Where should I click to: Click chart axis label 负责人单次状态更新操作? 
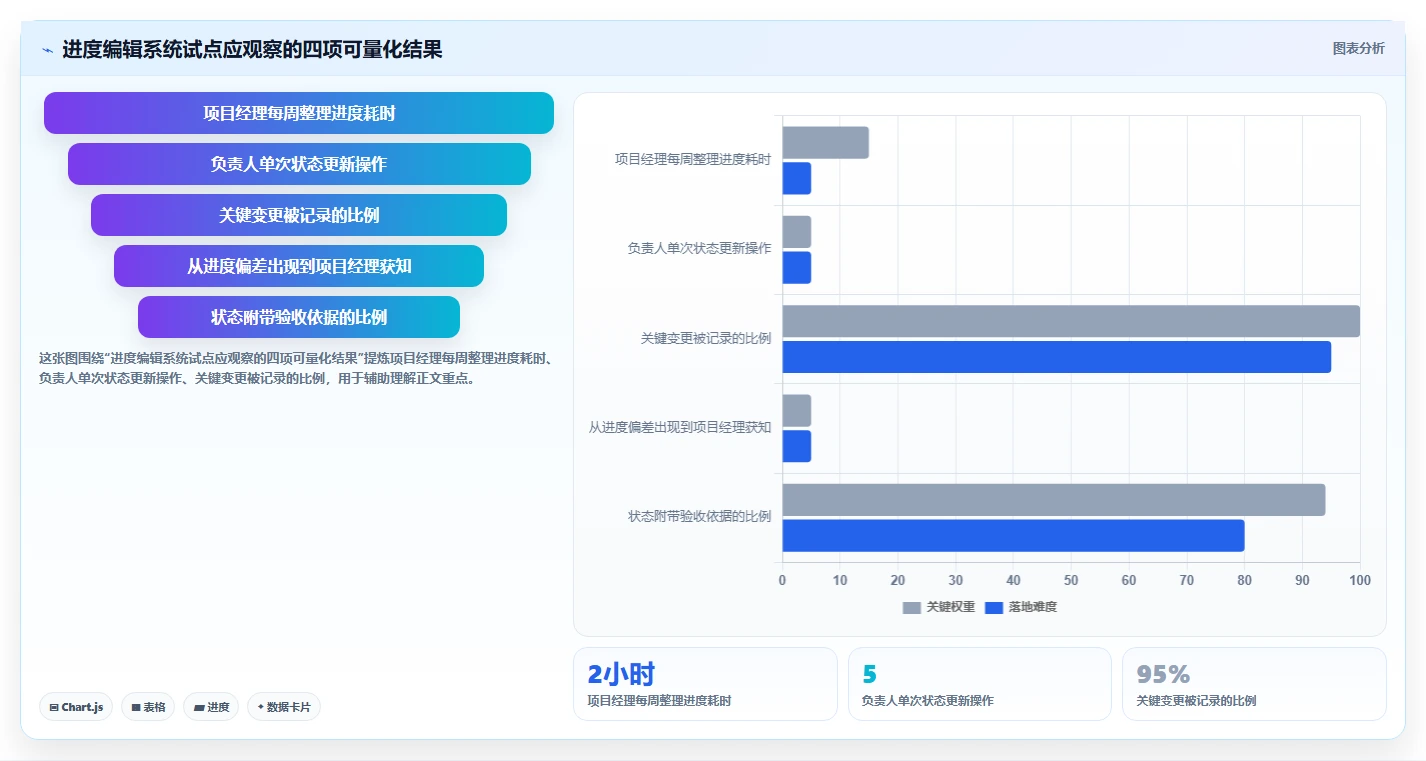(x=699, y=248)
